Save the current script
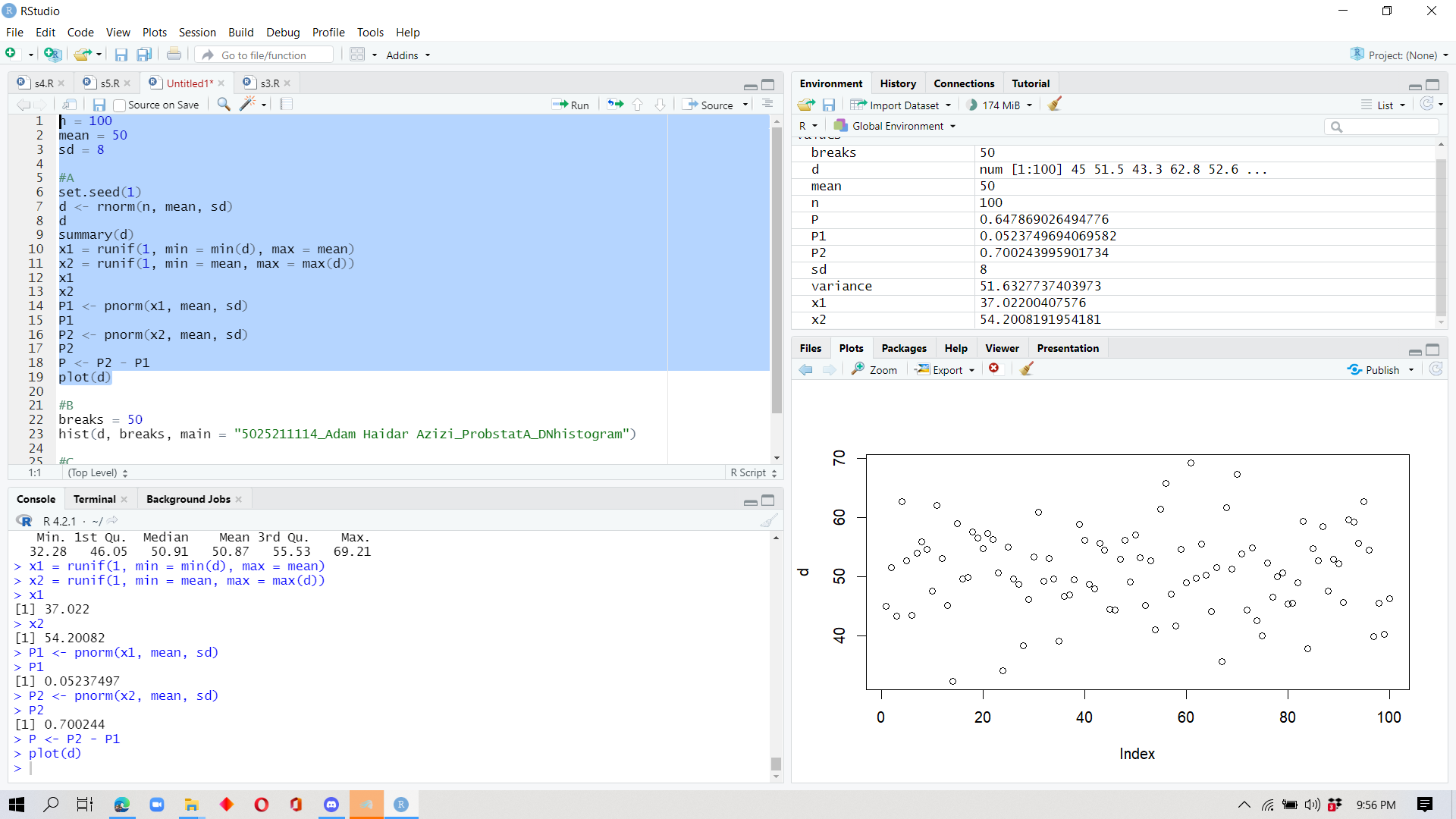The image size is (1456, 819). [x=121, y=54]
